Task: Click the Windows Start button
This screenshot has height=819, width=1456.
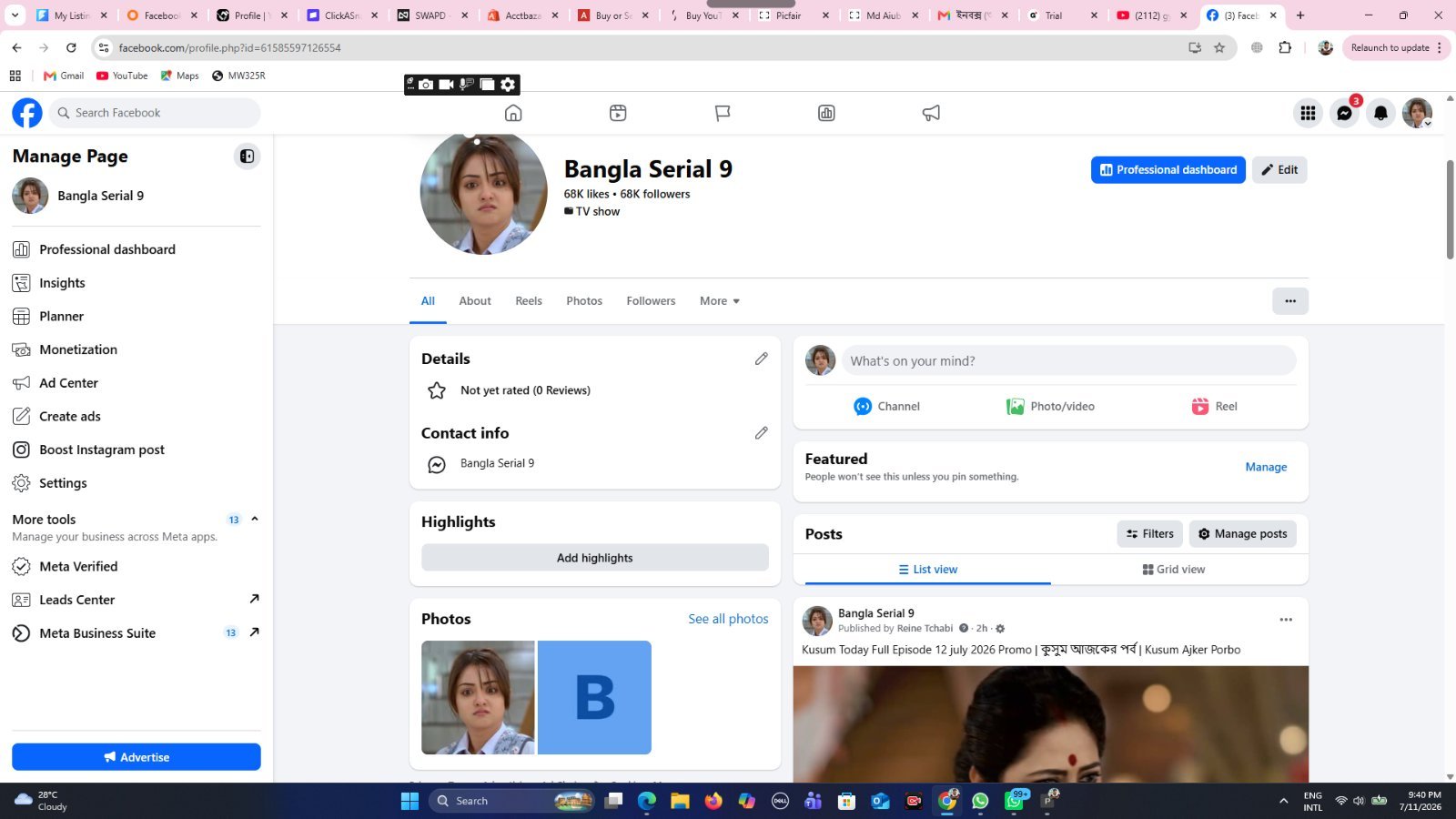Action: coord(409,801)
